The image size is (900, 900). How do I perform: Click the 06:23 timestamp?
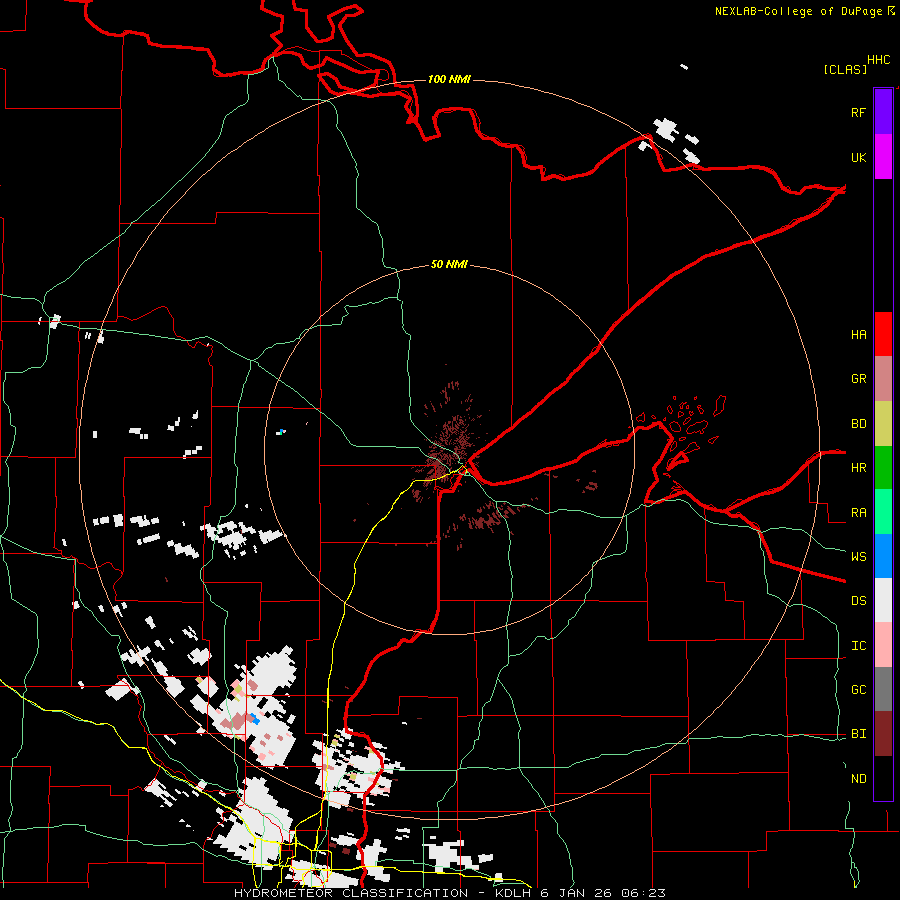[x=646, y=893]
